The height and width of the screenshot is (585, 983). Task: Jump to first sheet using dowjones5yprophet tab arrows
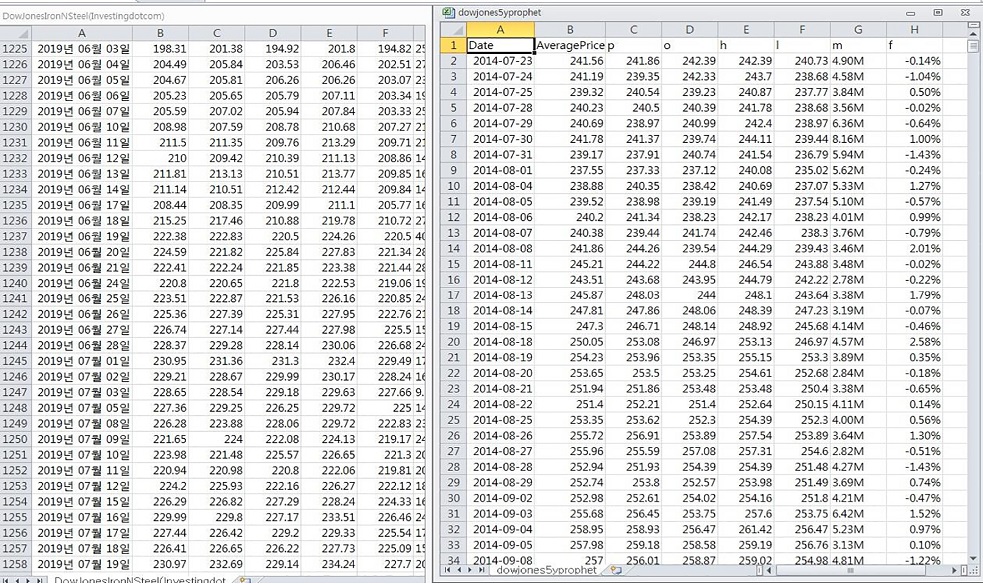448,570
